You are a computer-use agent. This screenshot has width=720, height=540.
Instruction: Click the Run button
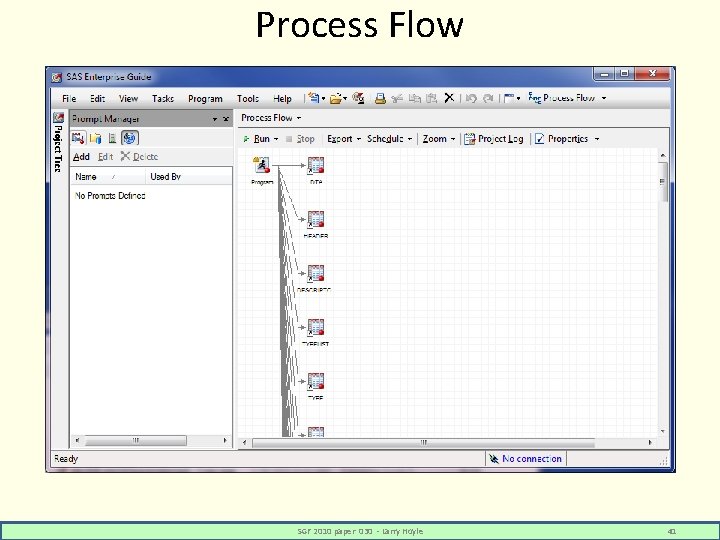[x=257, y=139]
